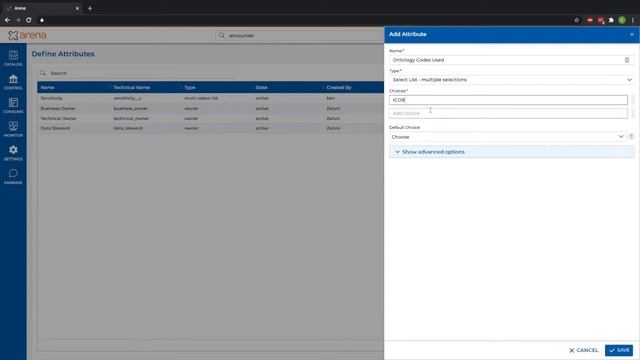This screenshot has width=640, height=360.
Task: View site security lock info
Action: (x=42, y=20)
